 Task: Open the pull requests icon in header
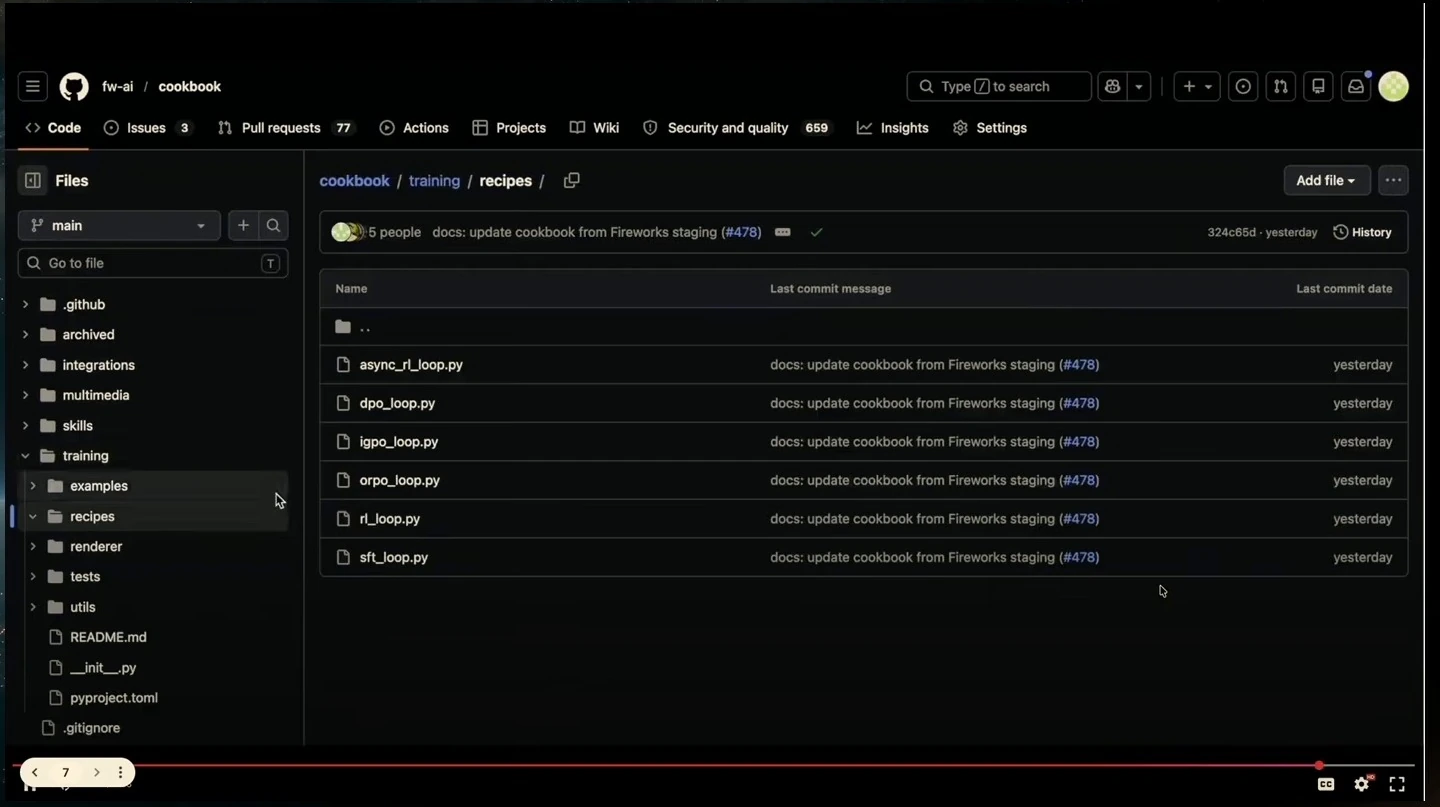coord(1280,87)
